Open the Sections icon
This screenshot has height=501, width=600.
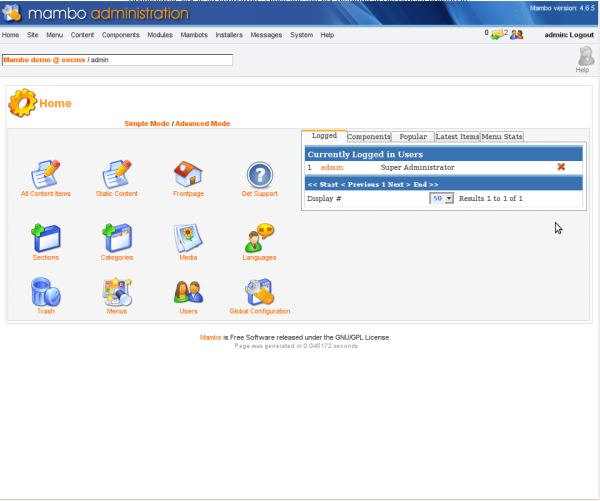[x=46, y=238]
